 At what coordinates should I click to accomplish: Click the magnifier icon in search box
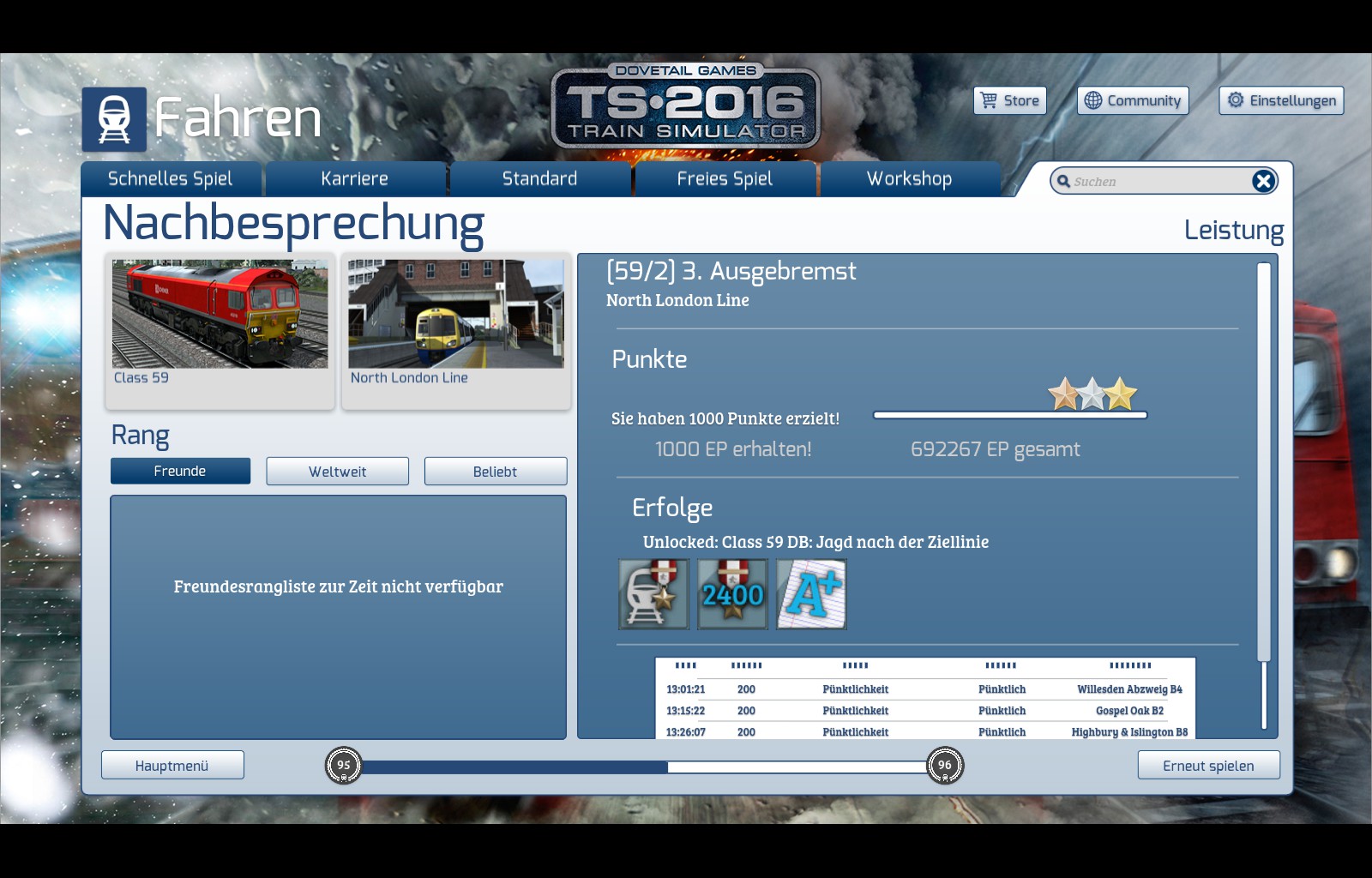(1063, 181)
